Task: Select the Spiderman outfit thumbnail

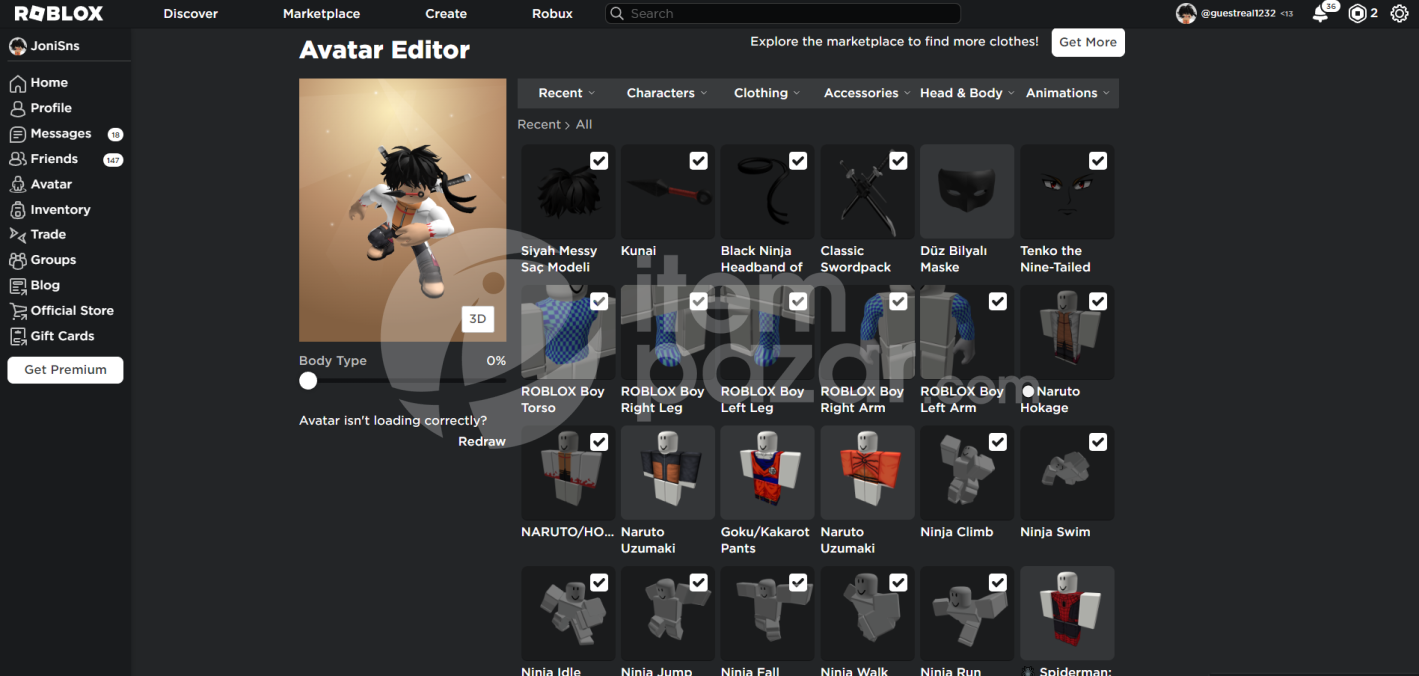Action: coord(1067,613)
